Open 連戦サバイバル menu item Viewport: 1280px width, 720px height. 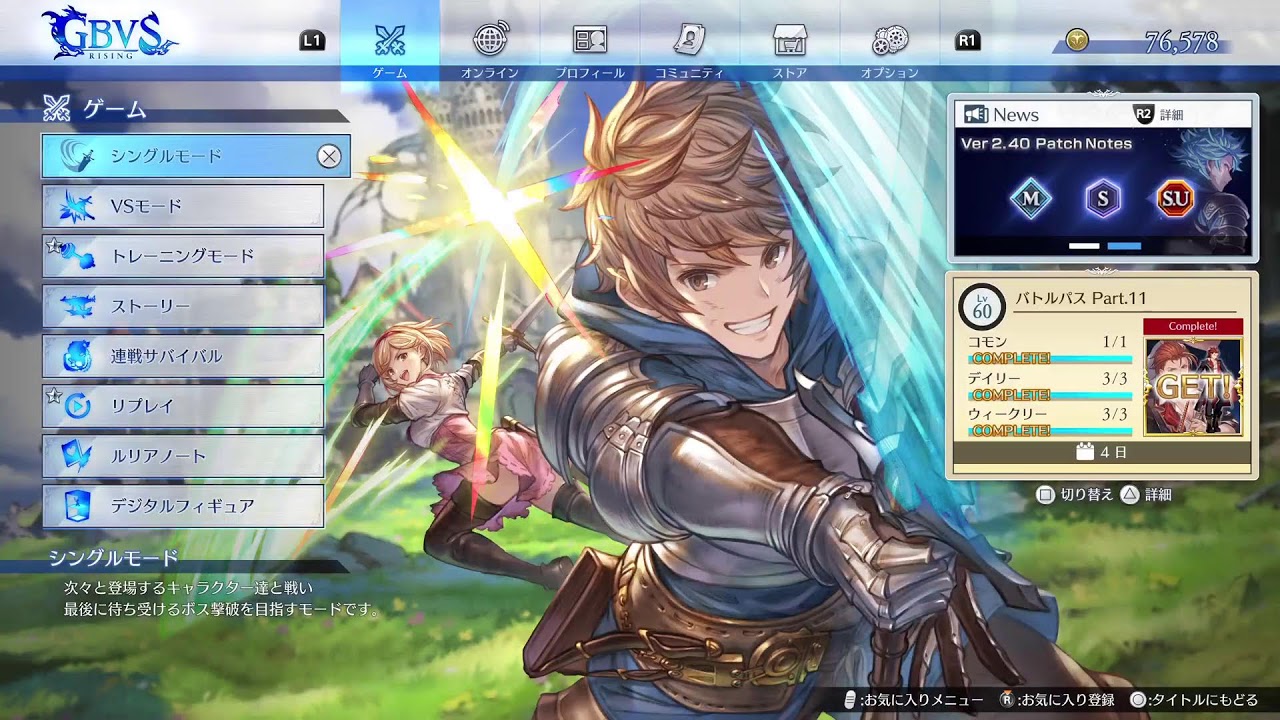[x=183, y=356]
